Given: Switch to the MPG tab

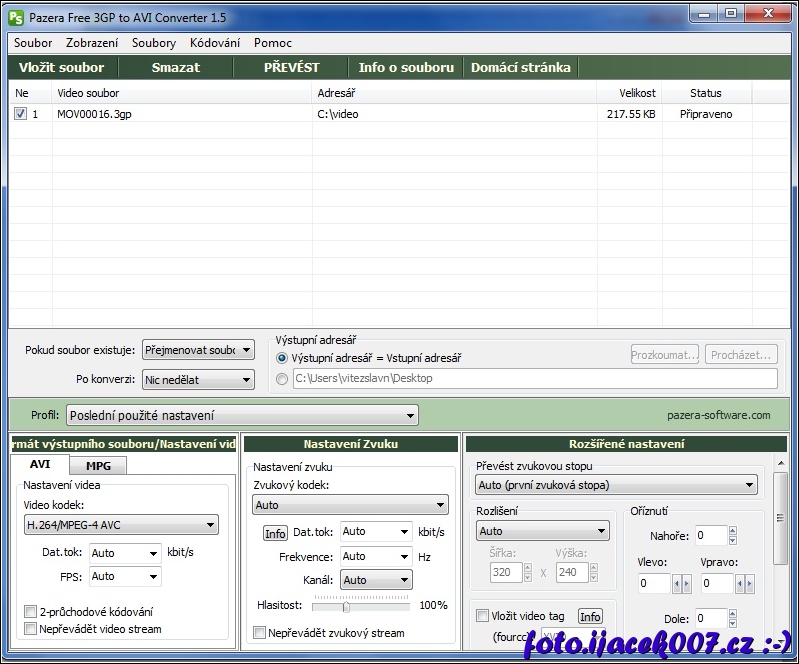Looking at the screenshot, I should click(98, 465).
